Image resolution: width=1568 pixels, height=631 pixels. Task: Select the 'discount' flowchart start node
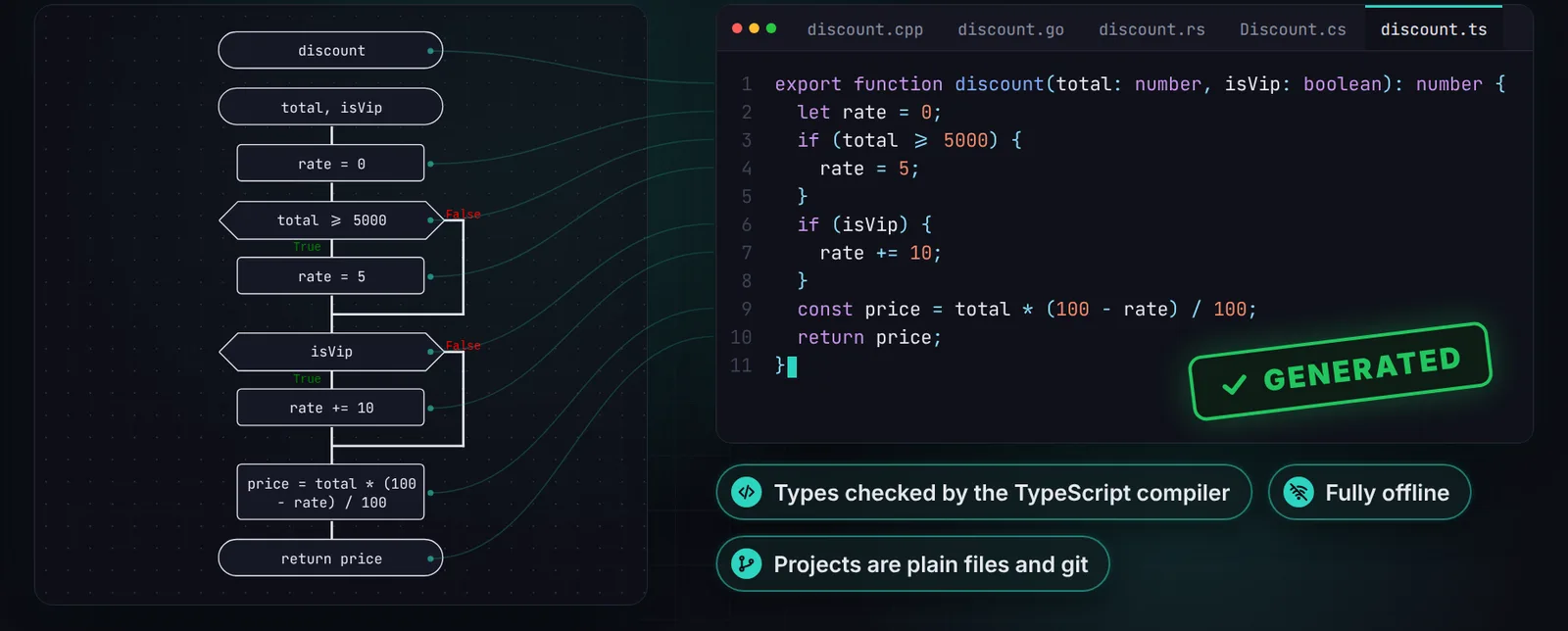(330, 50)
